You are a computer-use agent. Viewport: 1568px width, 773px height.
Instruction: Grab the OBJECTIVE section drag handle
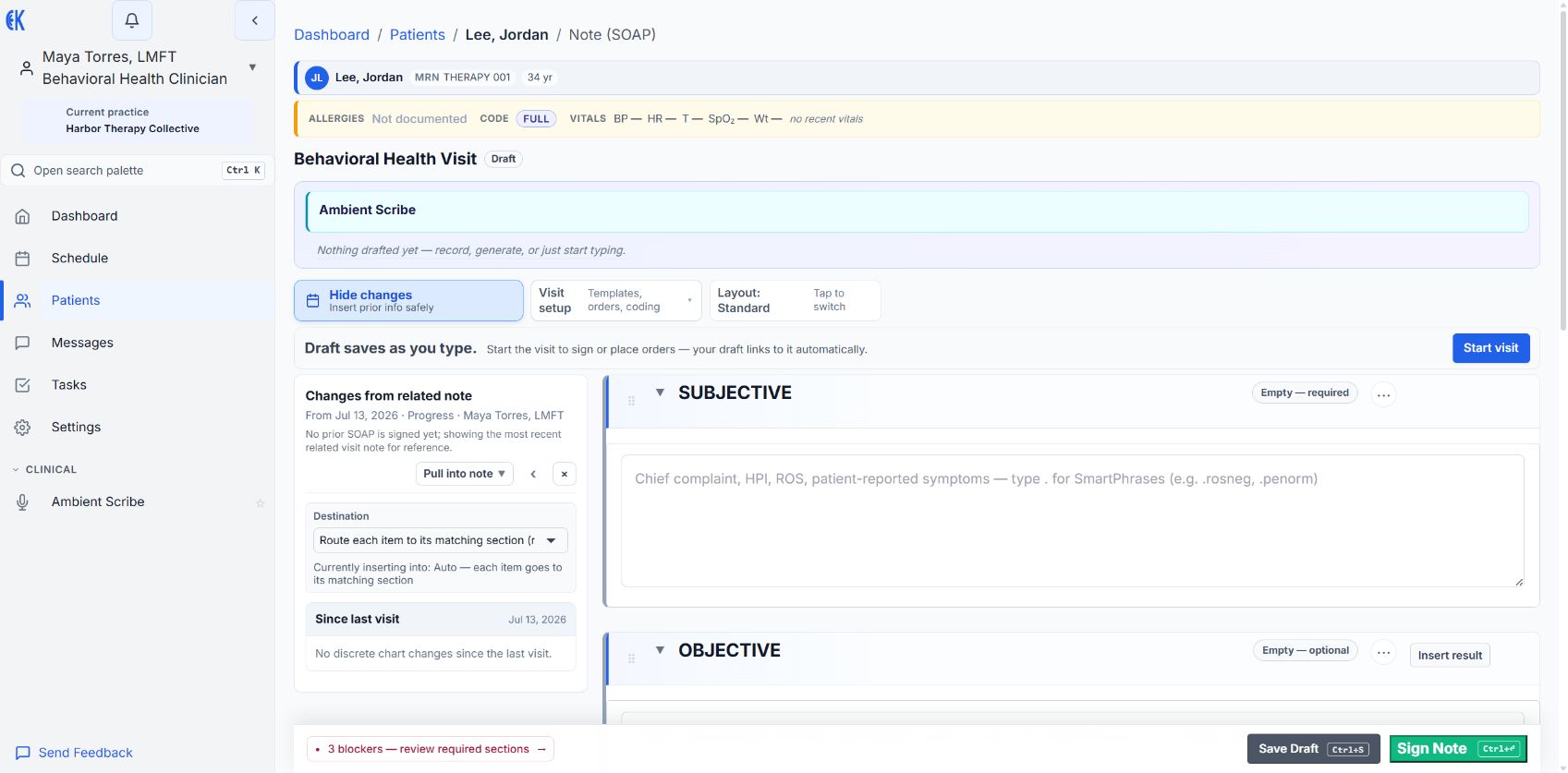pyautogui.click(x=632, y=658)
